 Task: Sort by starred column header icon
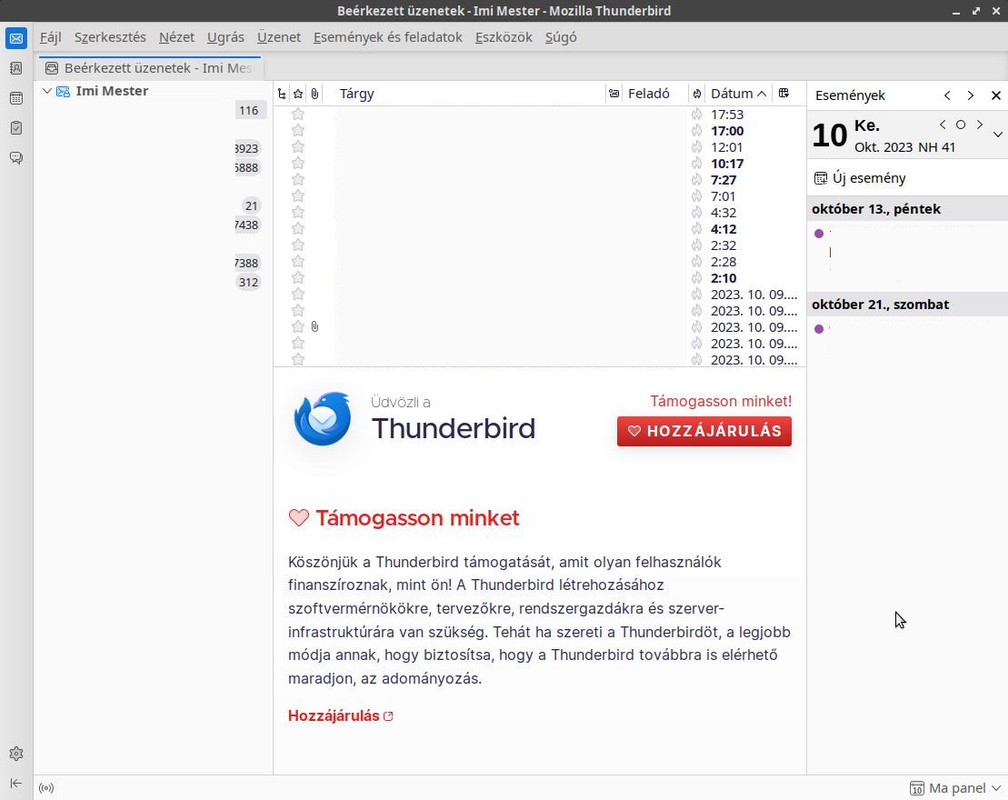click(x=298, y=94)
